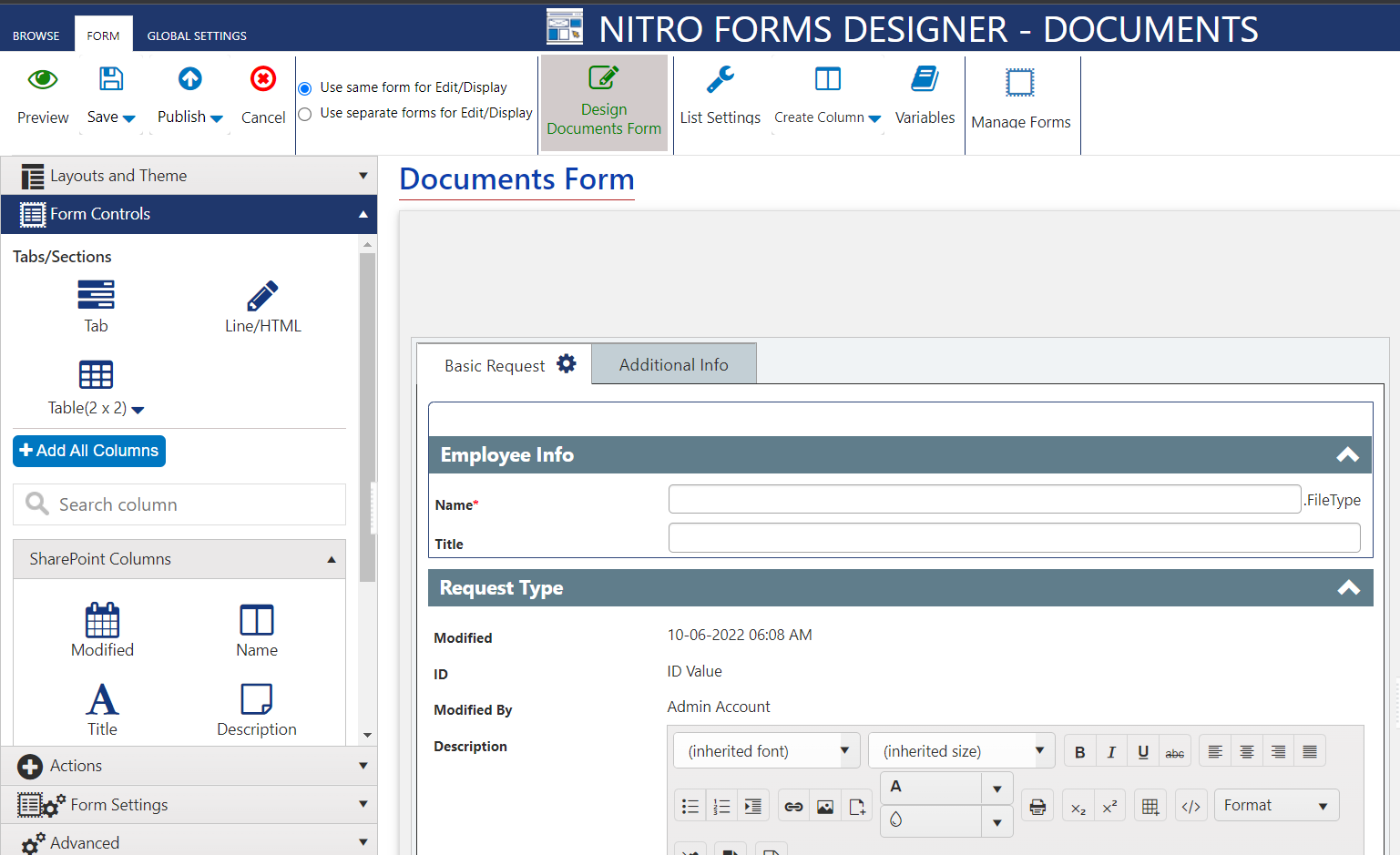Click Publish in the ribbon
This screenshot has width=1400, height=855.
tap(189, 96)
